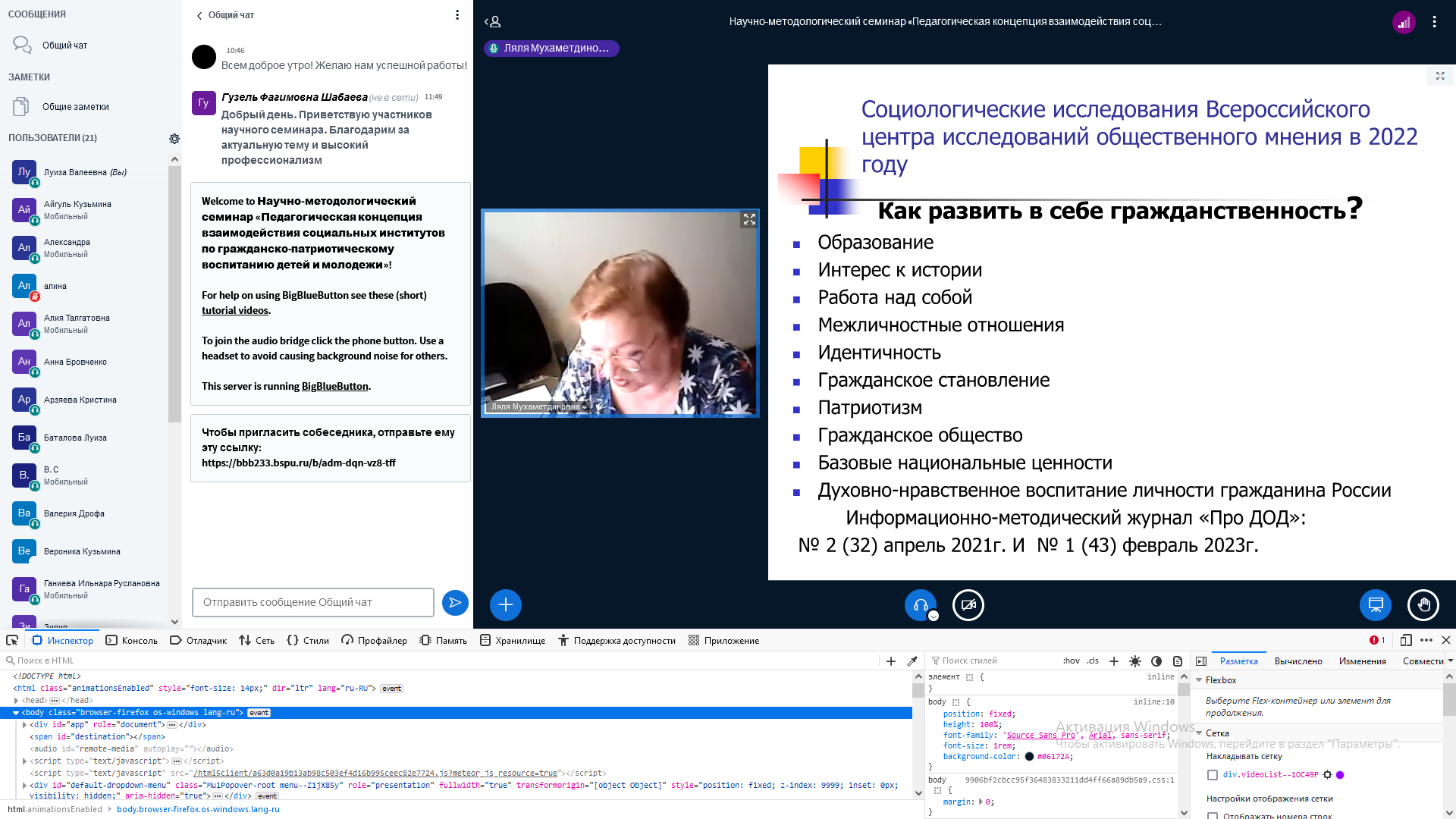Toggle light color scheme simulation
This screenshot has height=819, width=1456.
1134,661
